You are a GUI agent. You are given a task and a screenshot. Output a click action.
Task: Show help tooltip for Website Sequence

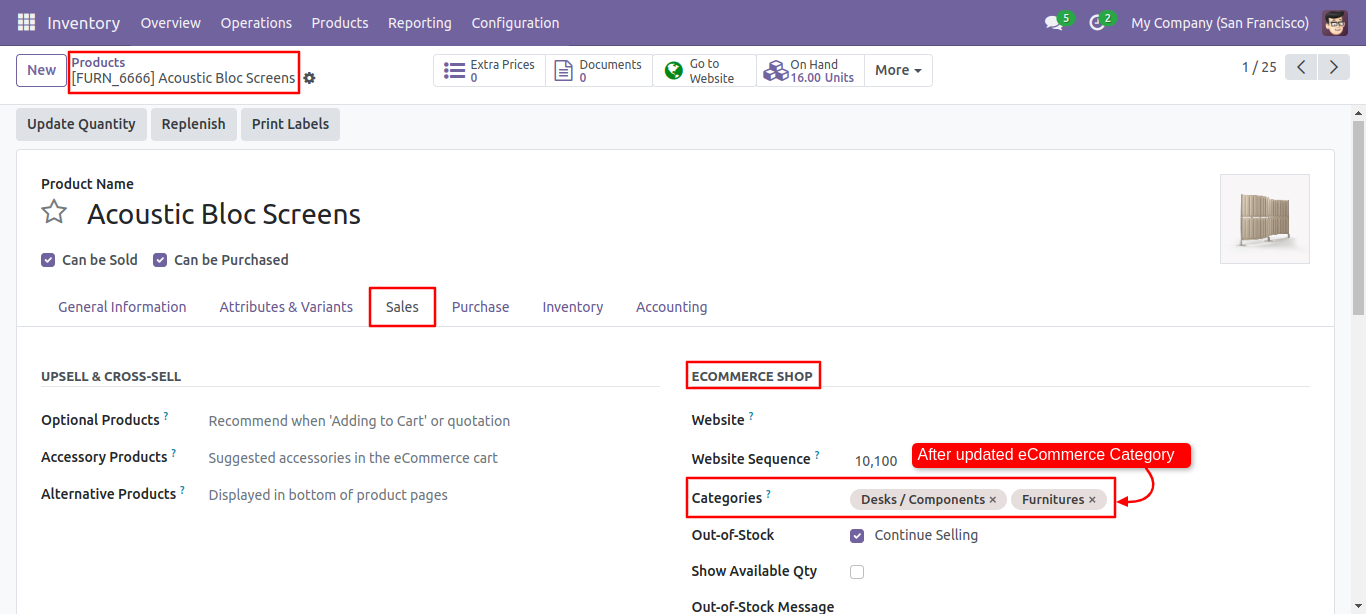click(x=817, y=455)
